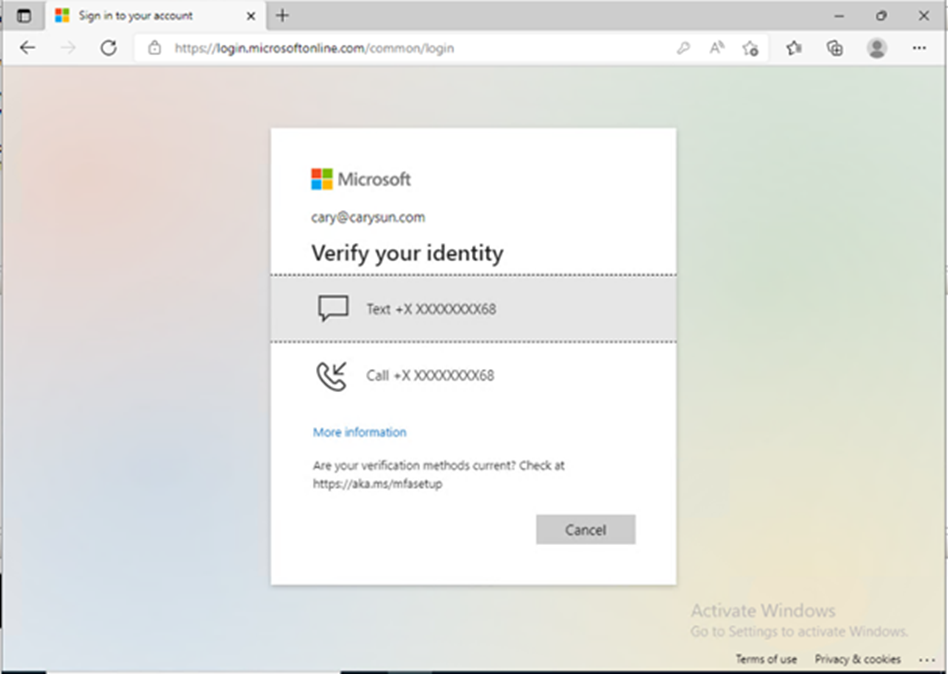Restore down the browser window
This screenshot has height=674, width=948.
881,16
